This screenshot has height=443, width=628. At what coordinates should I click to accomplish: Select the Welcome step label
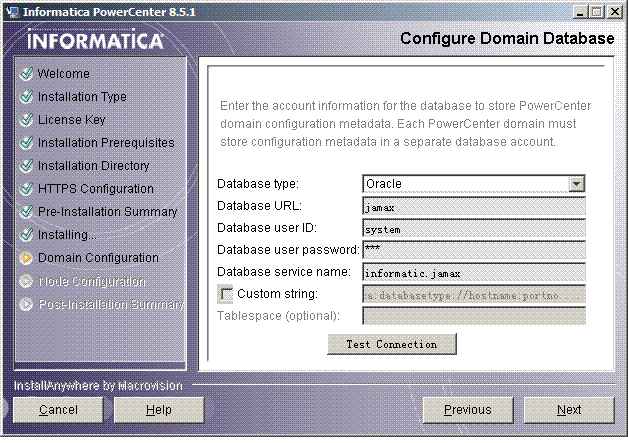pyautogui.click(x=63, y=74)
